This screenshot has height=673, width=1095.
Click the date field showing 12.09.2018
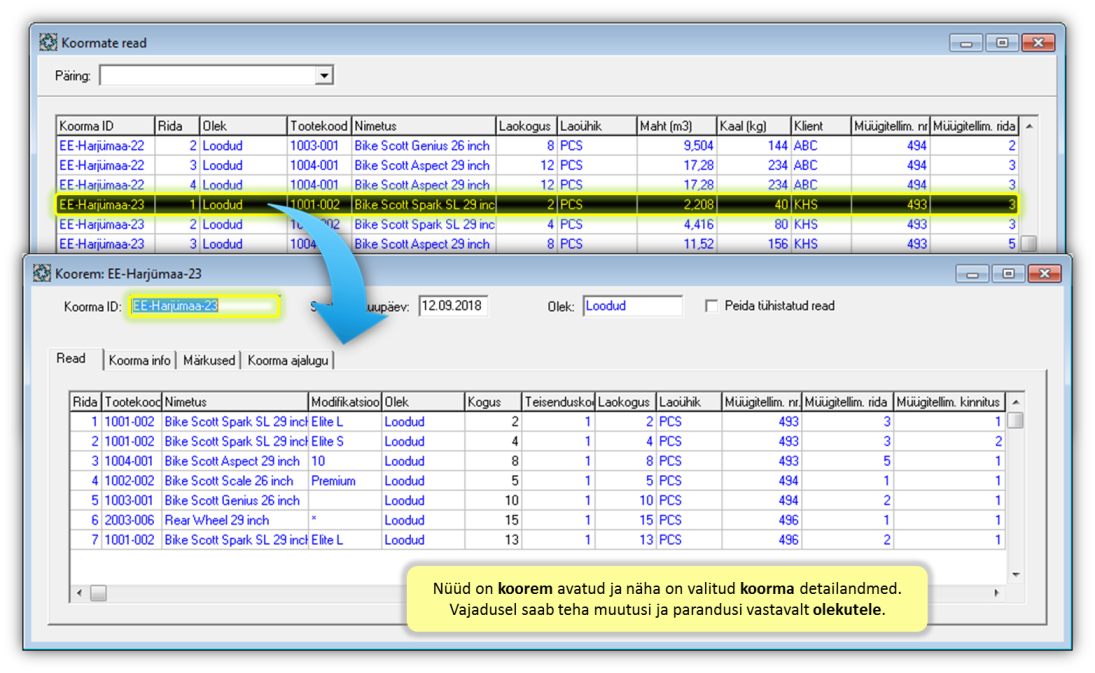[453, 306]
